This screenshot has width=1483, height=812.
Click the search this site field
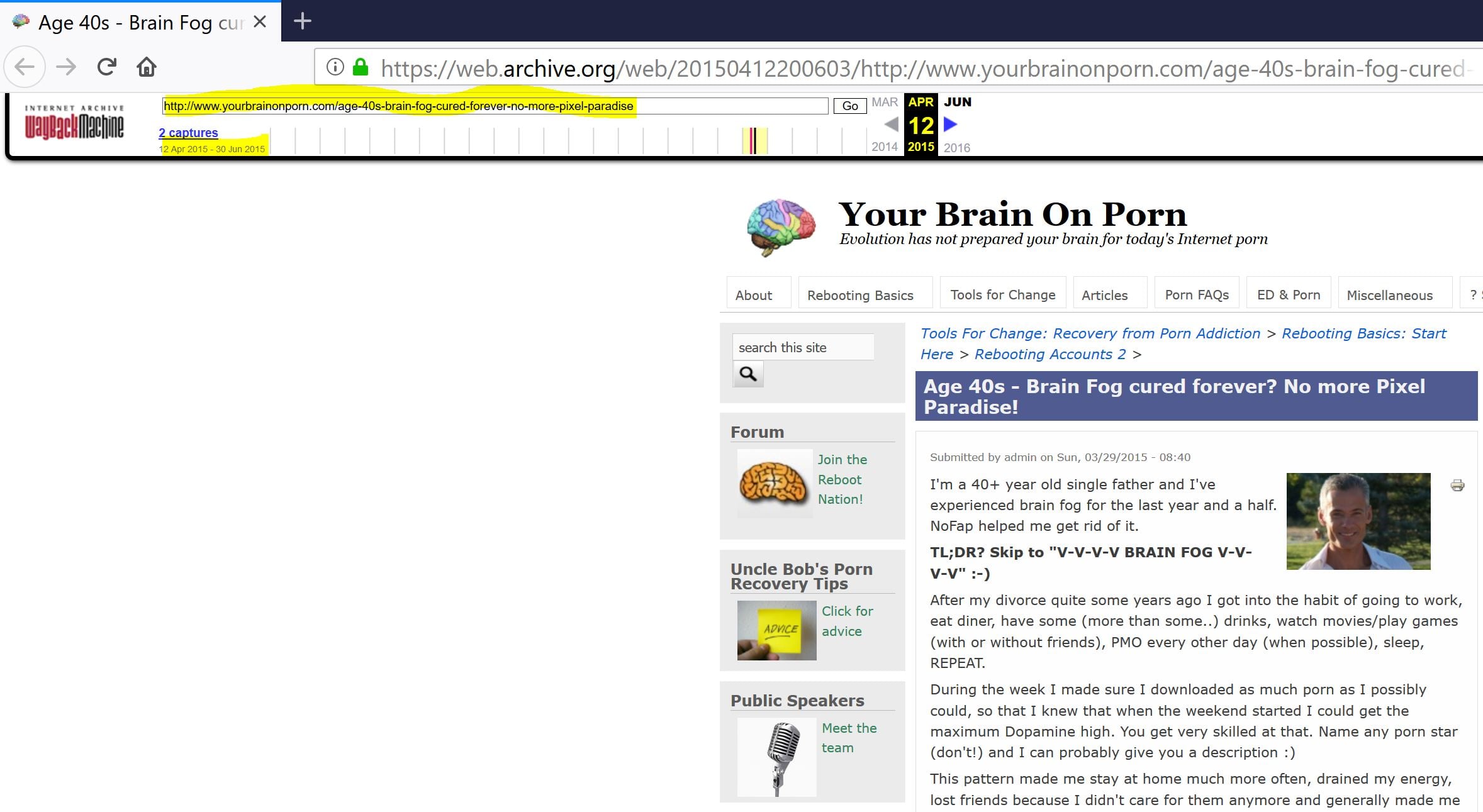tap(802, 347)
